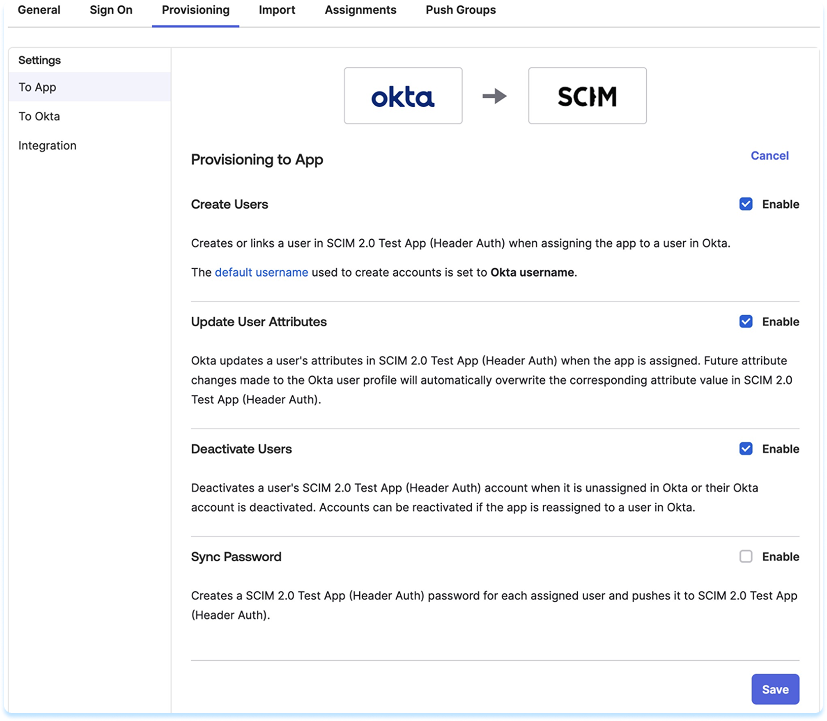Open To Okta settings section
The image size is (827, 721).
(39, 116)
